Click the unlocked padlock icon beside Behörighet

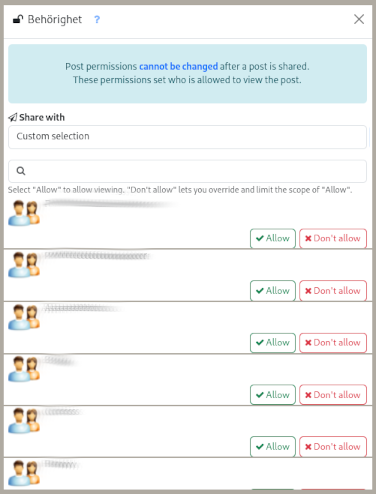pos(18,20)
